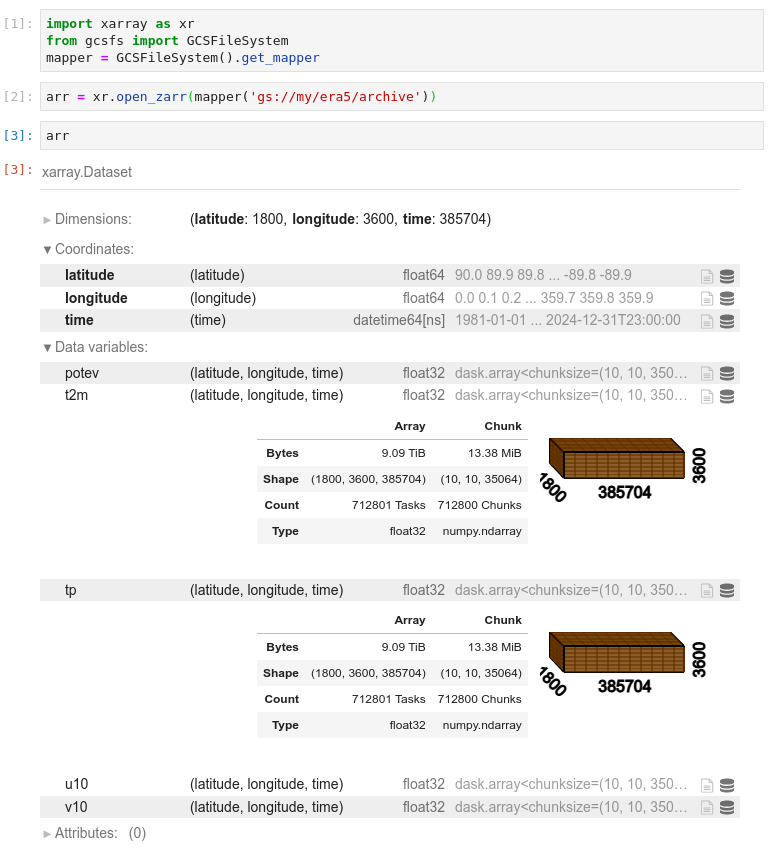Show attributes icon for t2m variable
Screen dimensions: 773x848
[x=706, y=396]
